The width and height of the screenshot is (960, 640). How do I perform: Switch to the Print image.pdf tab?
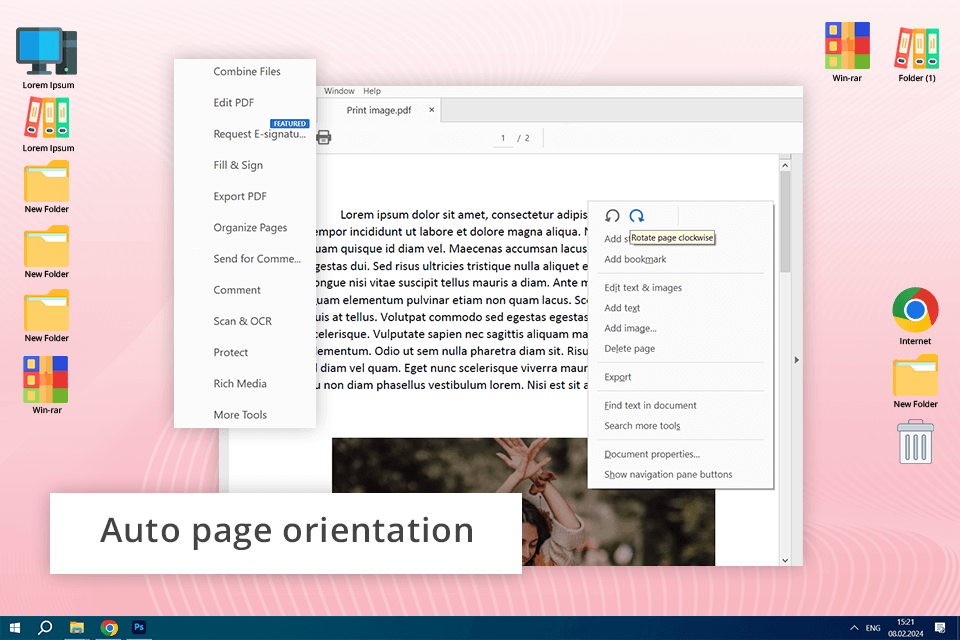(379, 110)
